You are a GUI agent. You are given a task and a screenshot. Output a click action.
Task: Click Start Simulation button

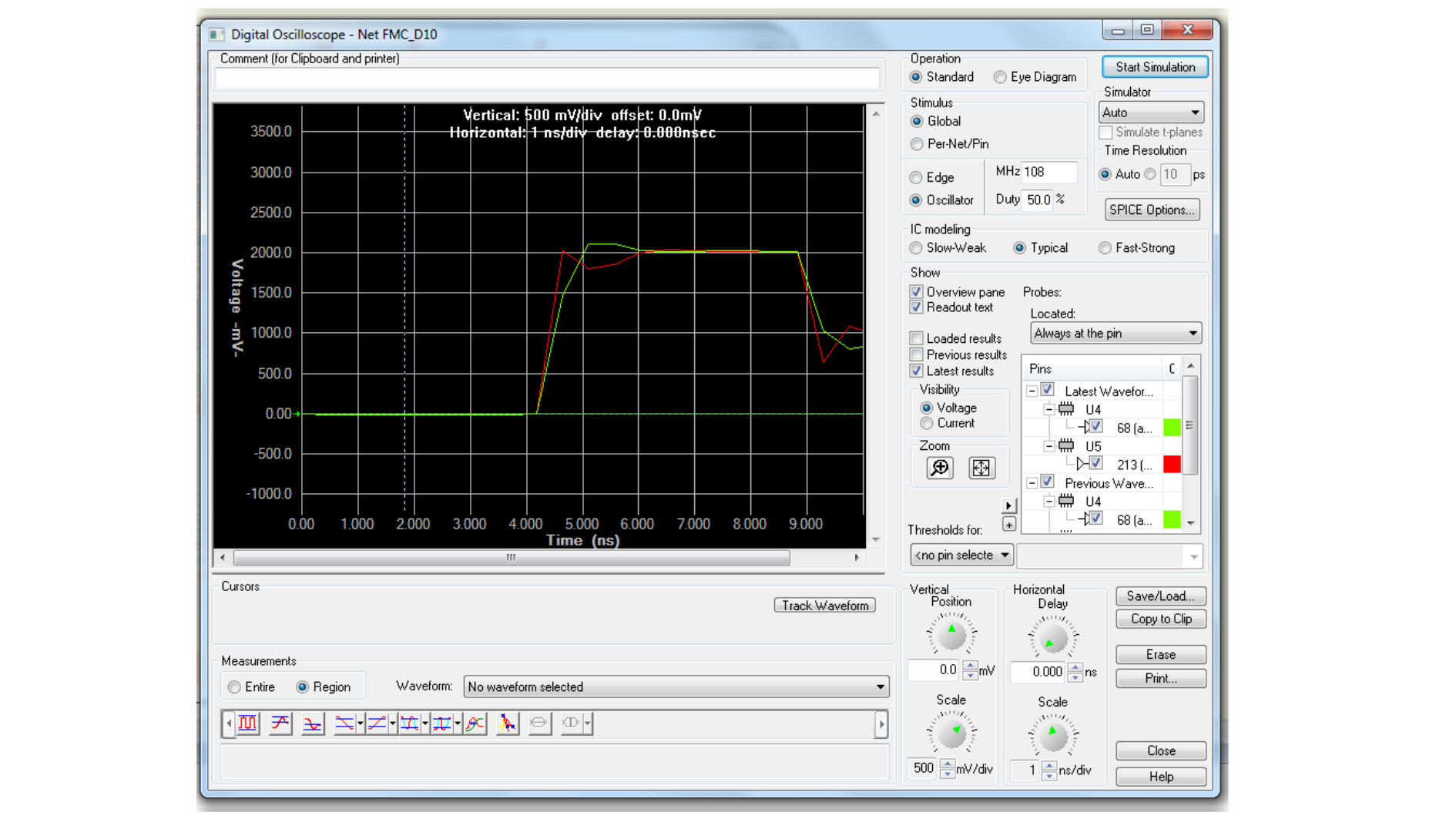pyautogui.click(x=1155, y=67)
